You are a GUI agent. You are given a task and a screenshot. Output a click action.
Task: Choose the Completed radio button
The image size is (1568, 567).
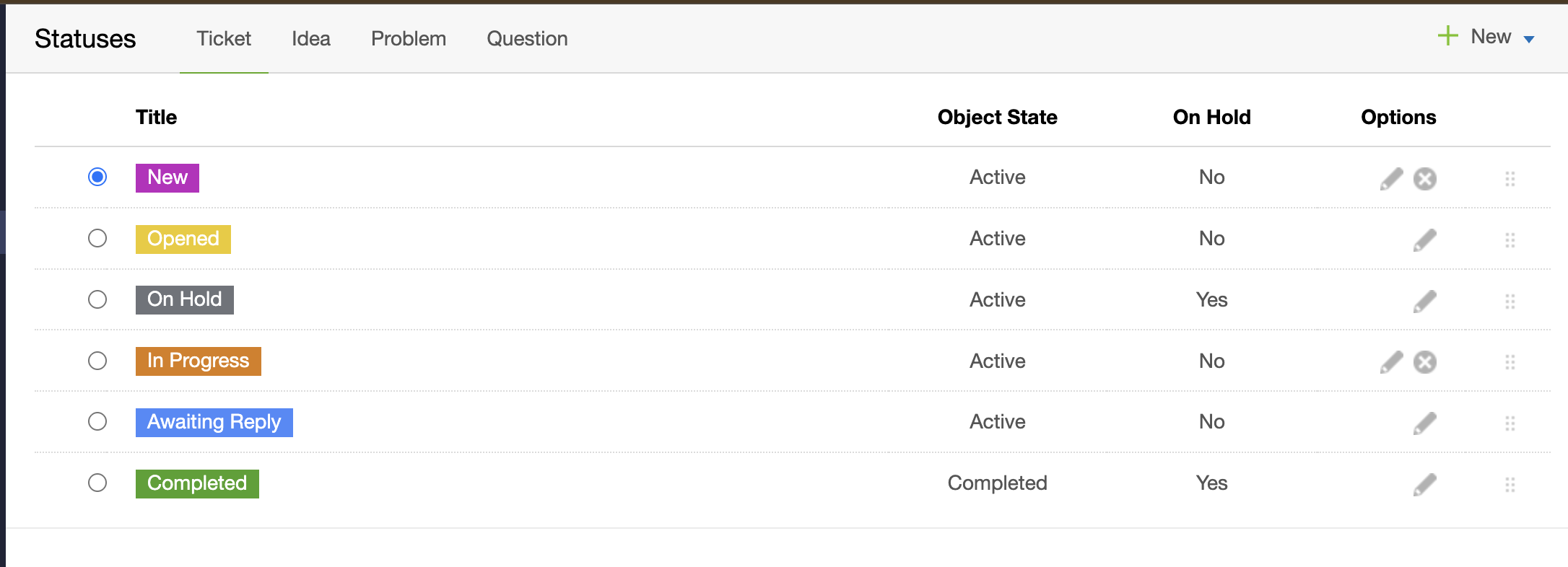tap(97, 483)
